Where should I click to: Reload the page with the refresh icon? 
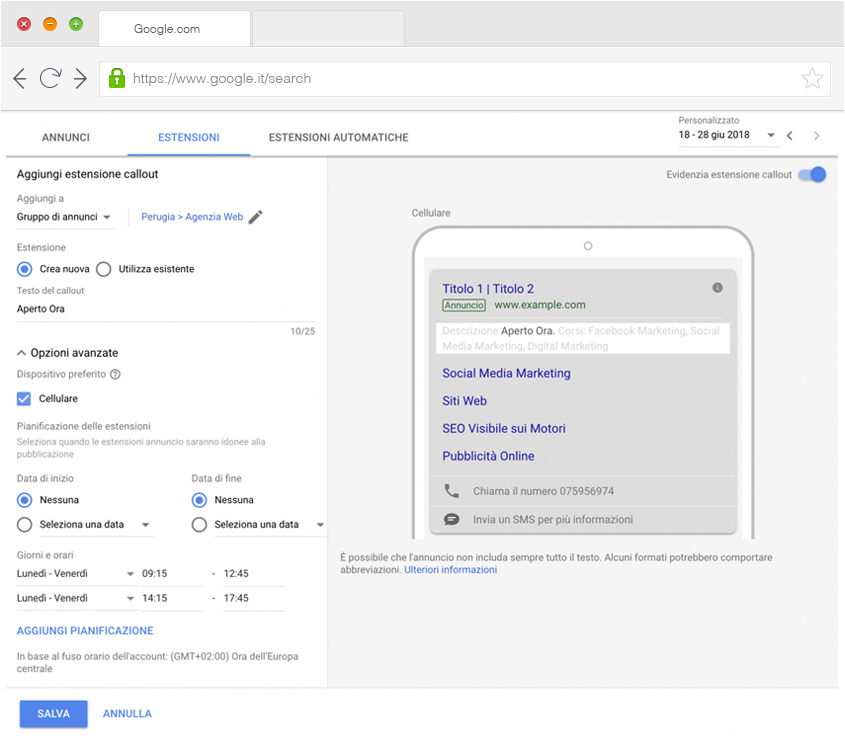pyautogui.click(x=51, y=79)
